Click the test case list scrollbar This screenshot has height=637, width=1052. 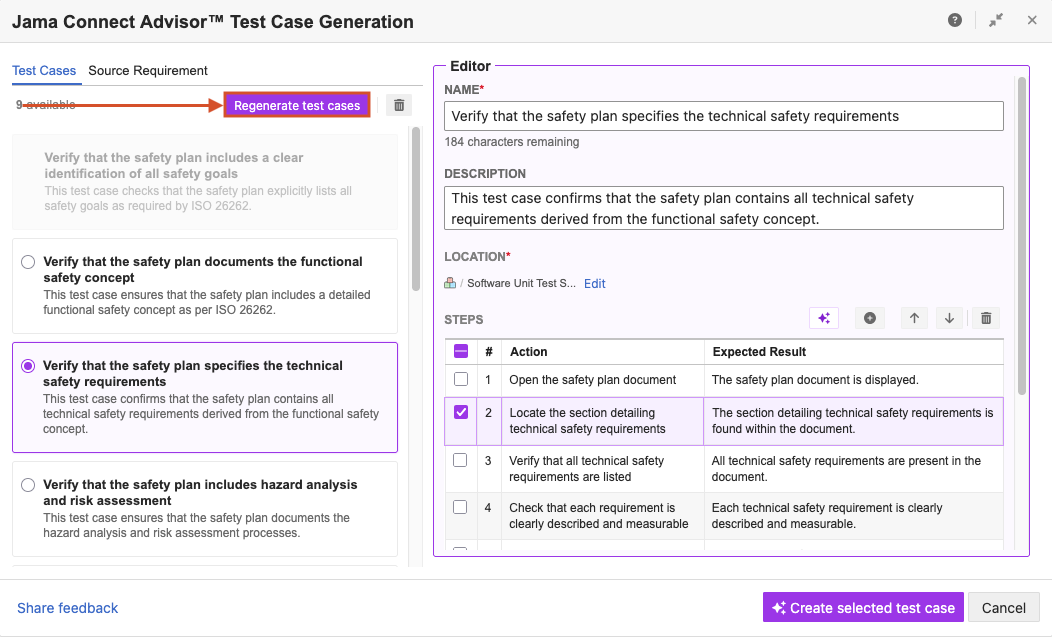[416, 208]
